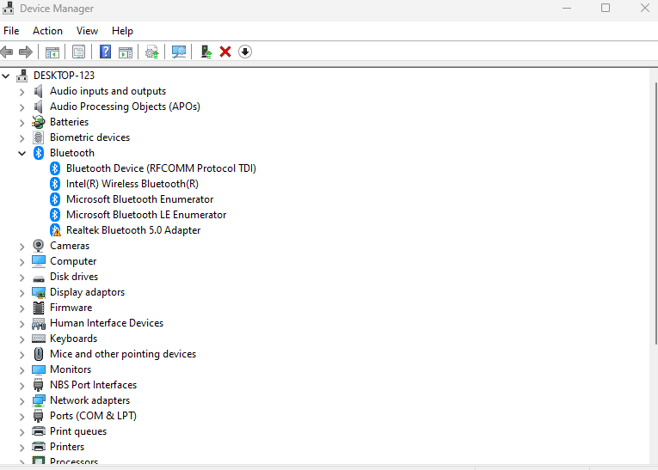This screenshot has width=658, height=470.
Task: Click the blue Help question mark icon
Action: [105, 52]
